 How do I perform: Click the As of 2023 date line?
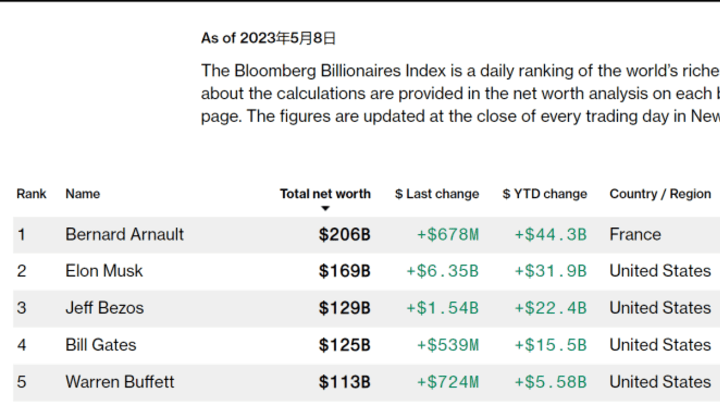click(x=268, y=38)
